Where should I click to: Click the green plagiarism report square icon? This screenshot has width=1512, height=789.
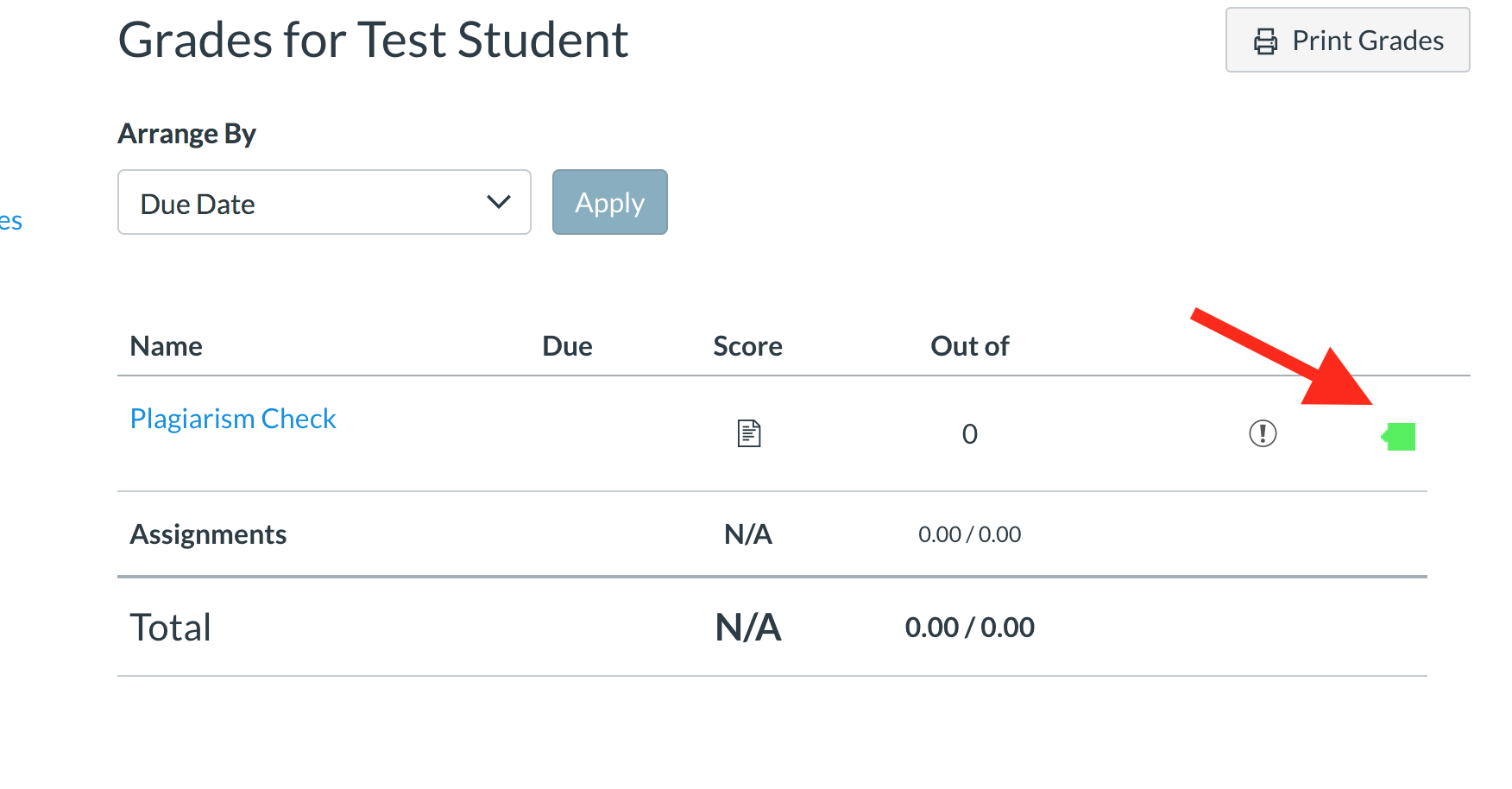pyautogui.click(x=1400, y=437)
